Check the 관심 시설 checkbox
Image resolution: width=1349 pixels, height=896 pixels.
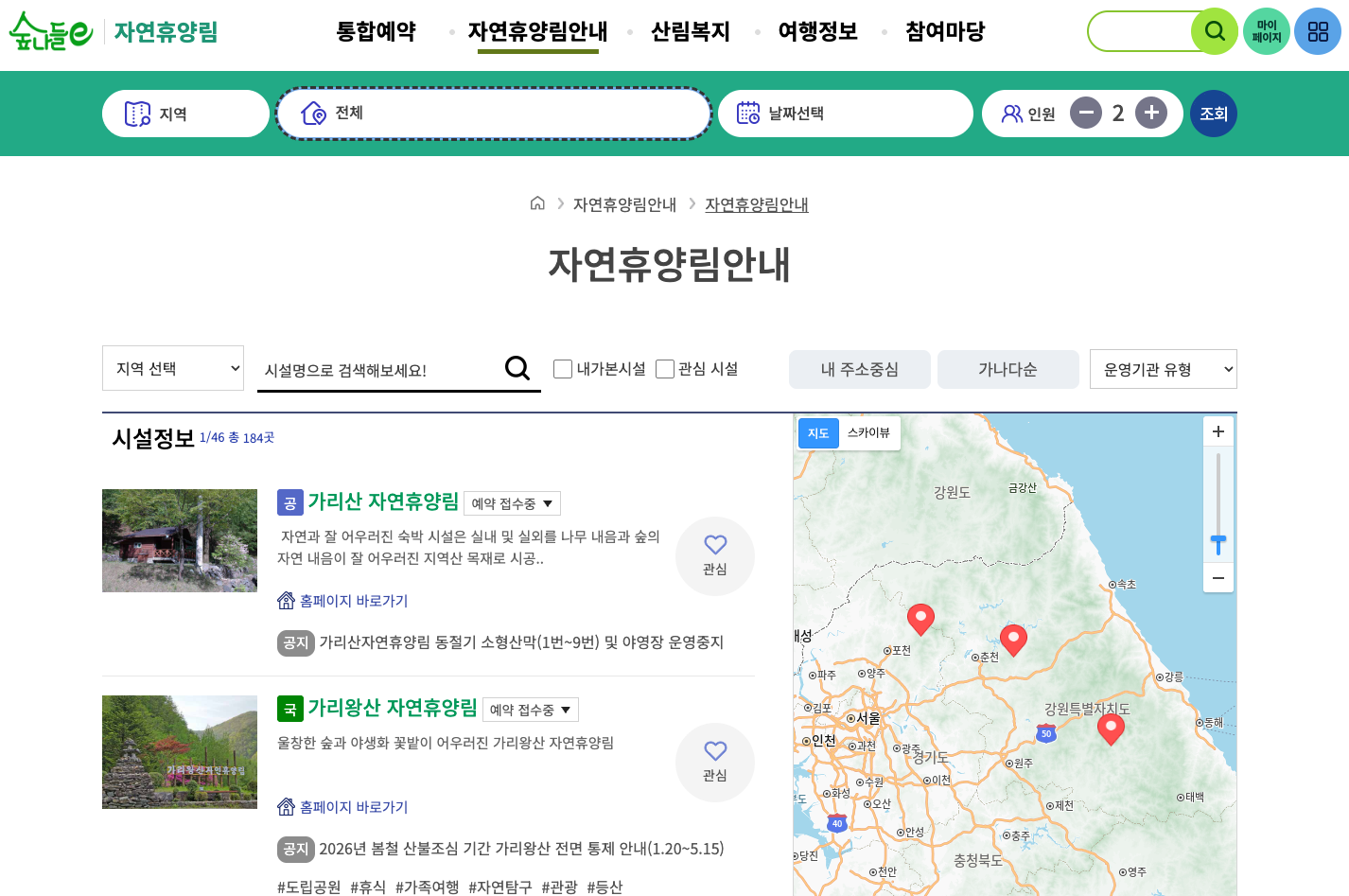click(x=665, y=369)
